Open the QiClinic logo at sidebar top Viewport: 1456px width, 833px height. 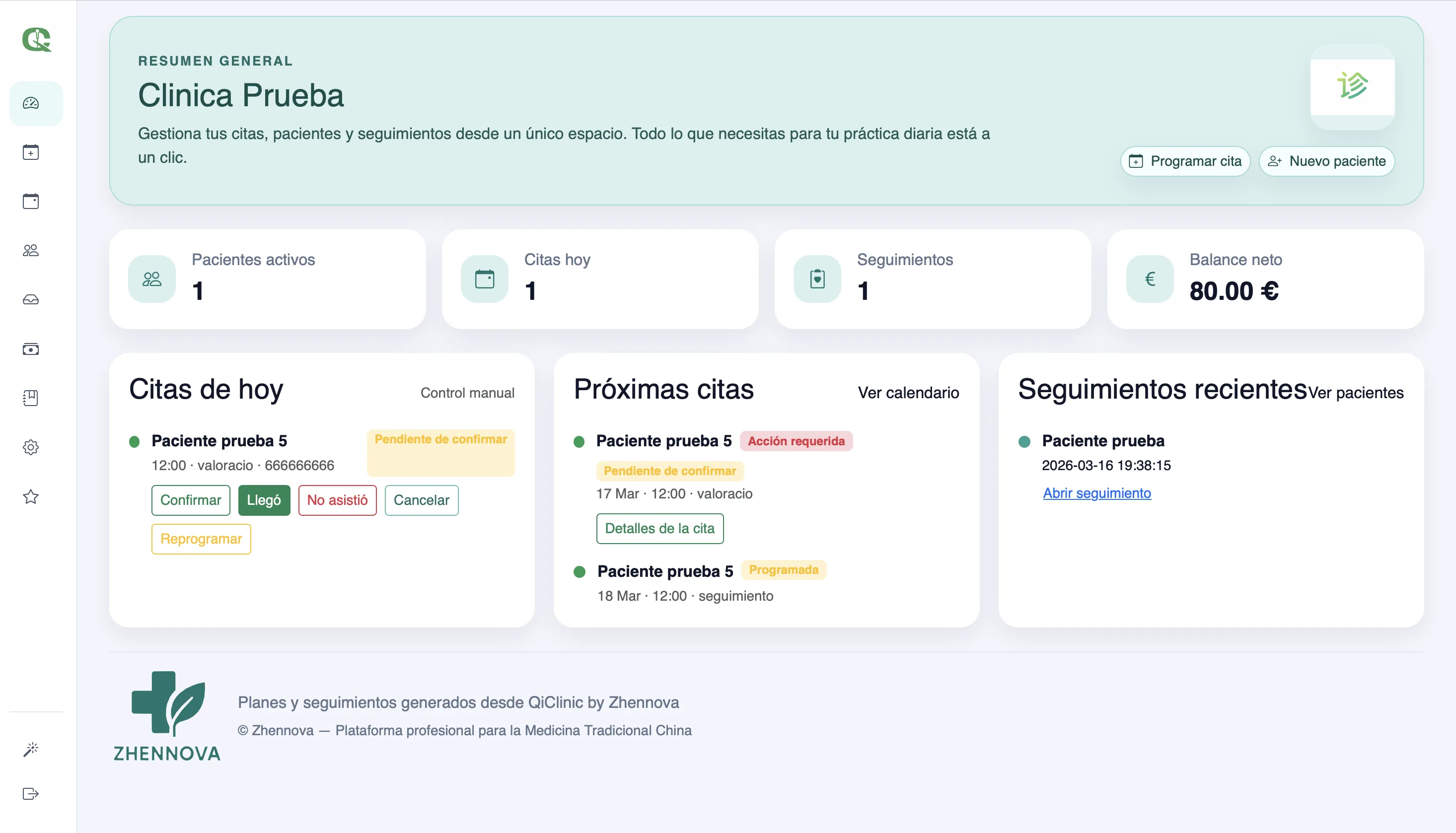(37, 40)
